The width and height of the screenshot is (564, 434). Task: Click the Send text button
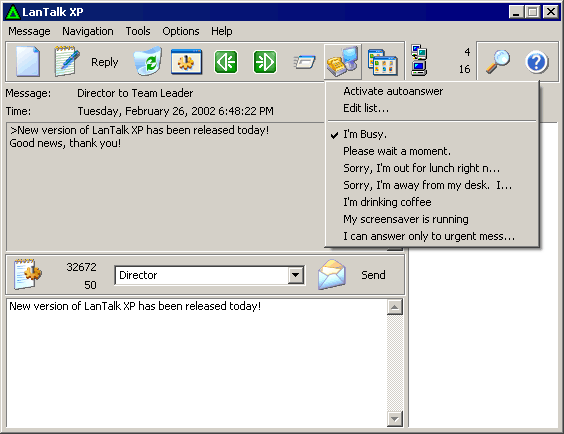pyautogui.click(x=373, y=275)
